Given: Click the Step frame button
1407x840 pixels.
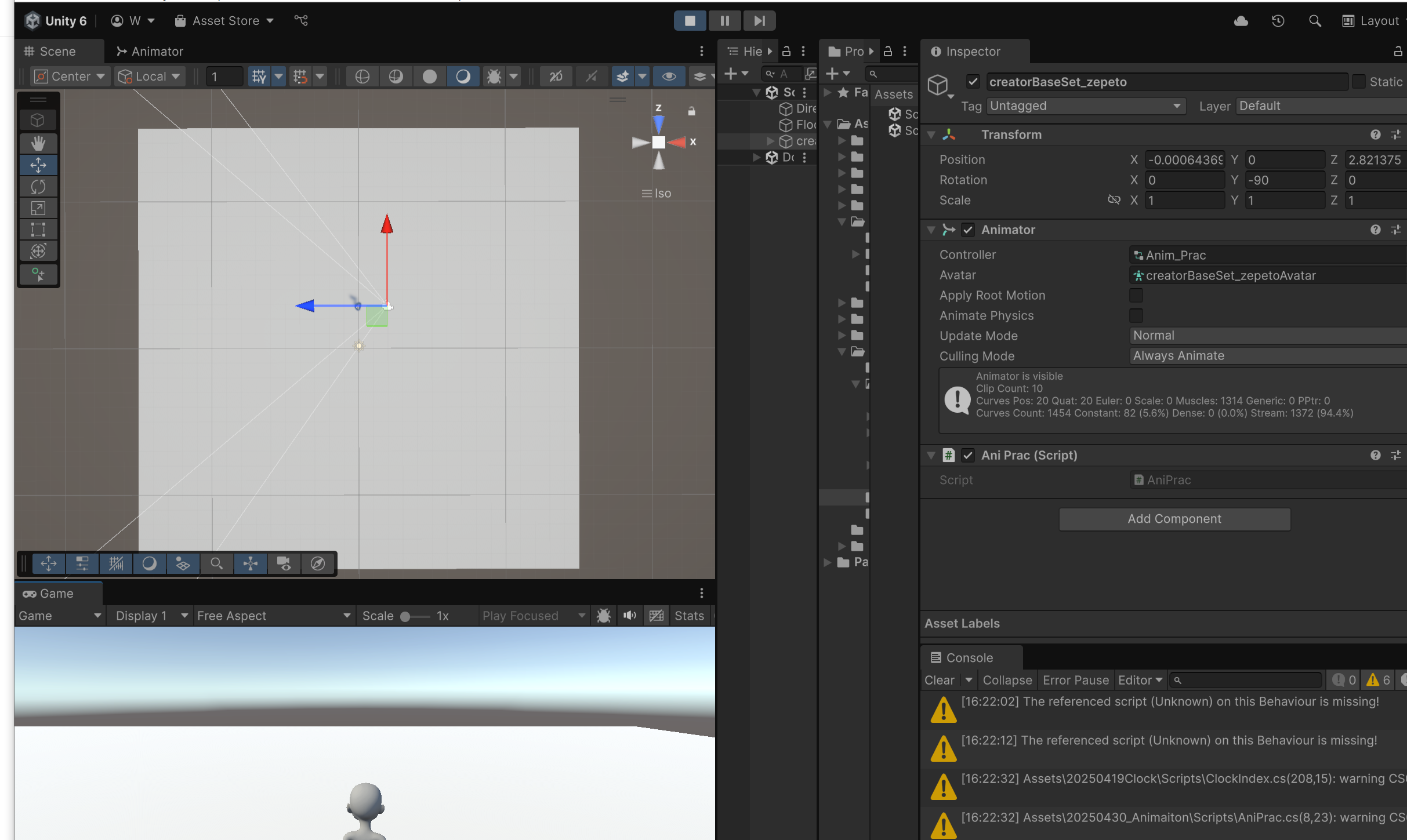Looking at the screenshot, I should (x=759, y=21).
